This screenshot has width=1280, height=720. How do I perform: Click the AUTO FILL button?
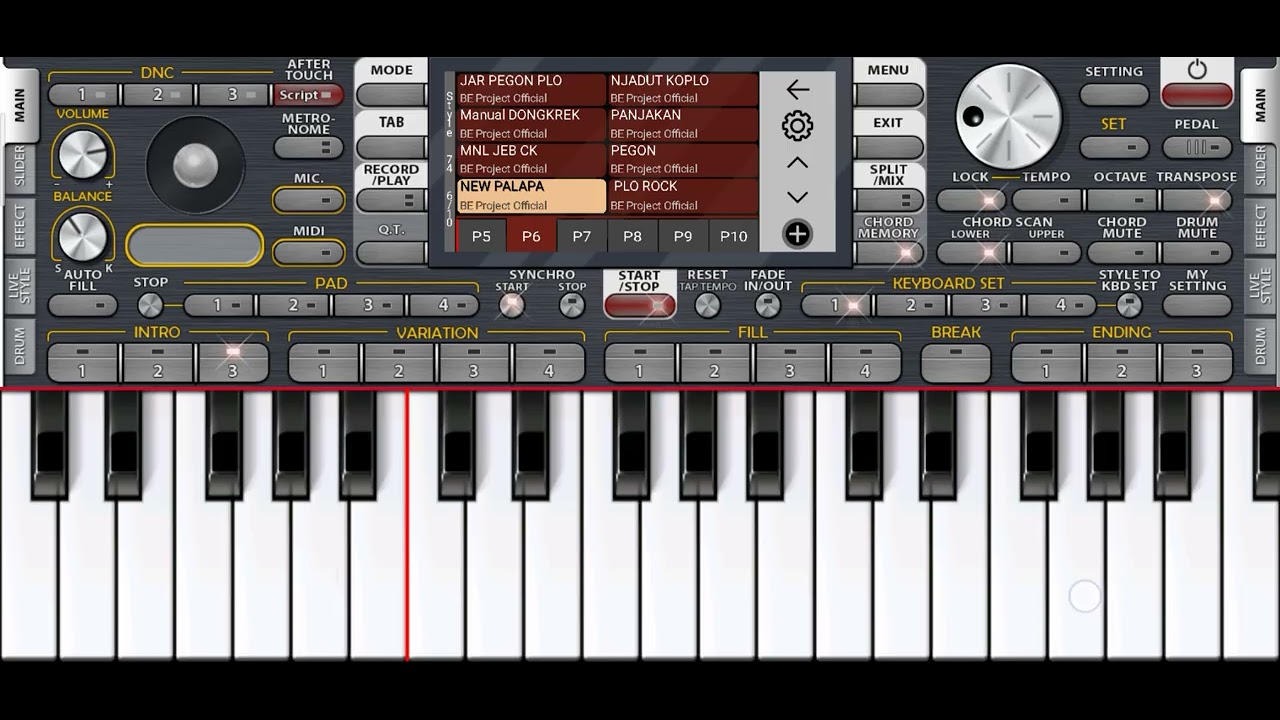(x=82, y=305)
